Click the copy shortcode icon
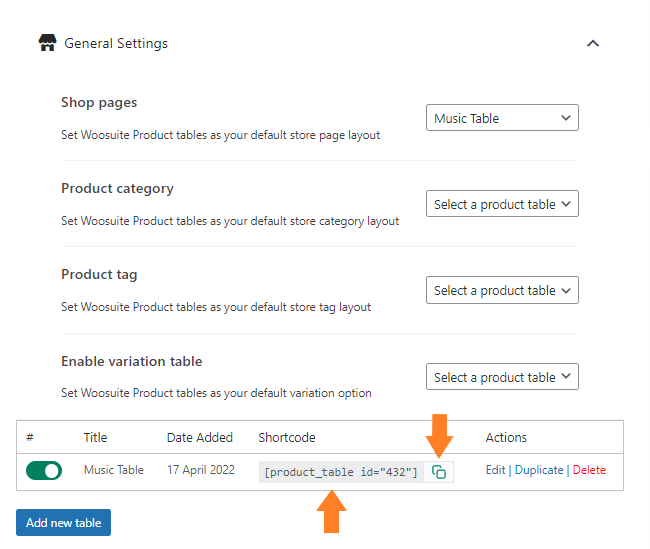The width and height of the screenshot is (650, 549). (x=439, y=472)
